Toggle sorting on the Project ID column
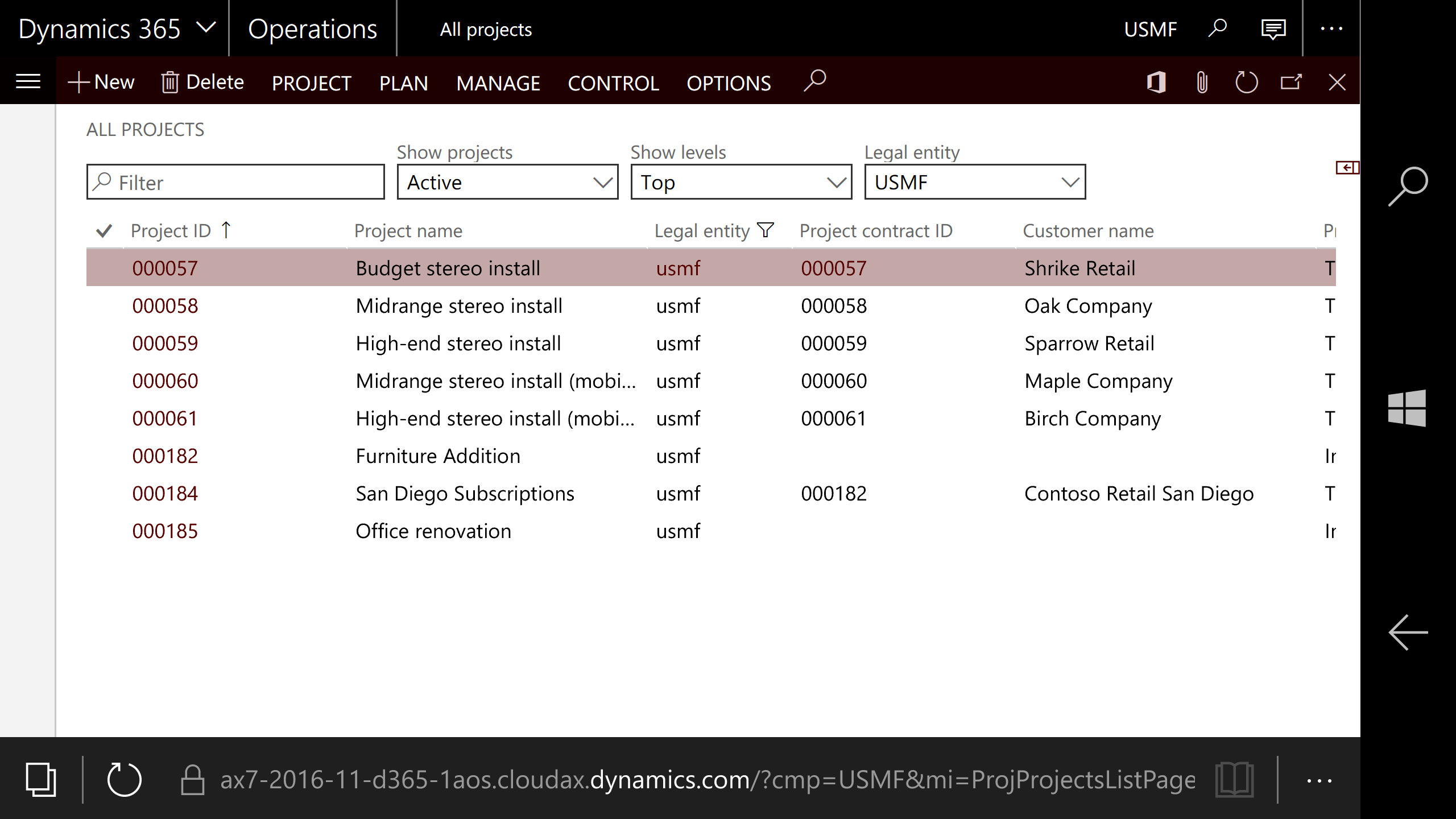This screenshot has height=819, width=1456. 171,230
